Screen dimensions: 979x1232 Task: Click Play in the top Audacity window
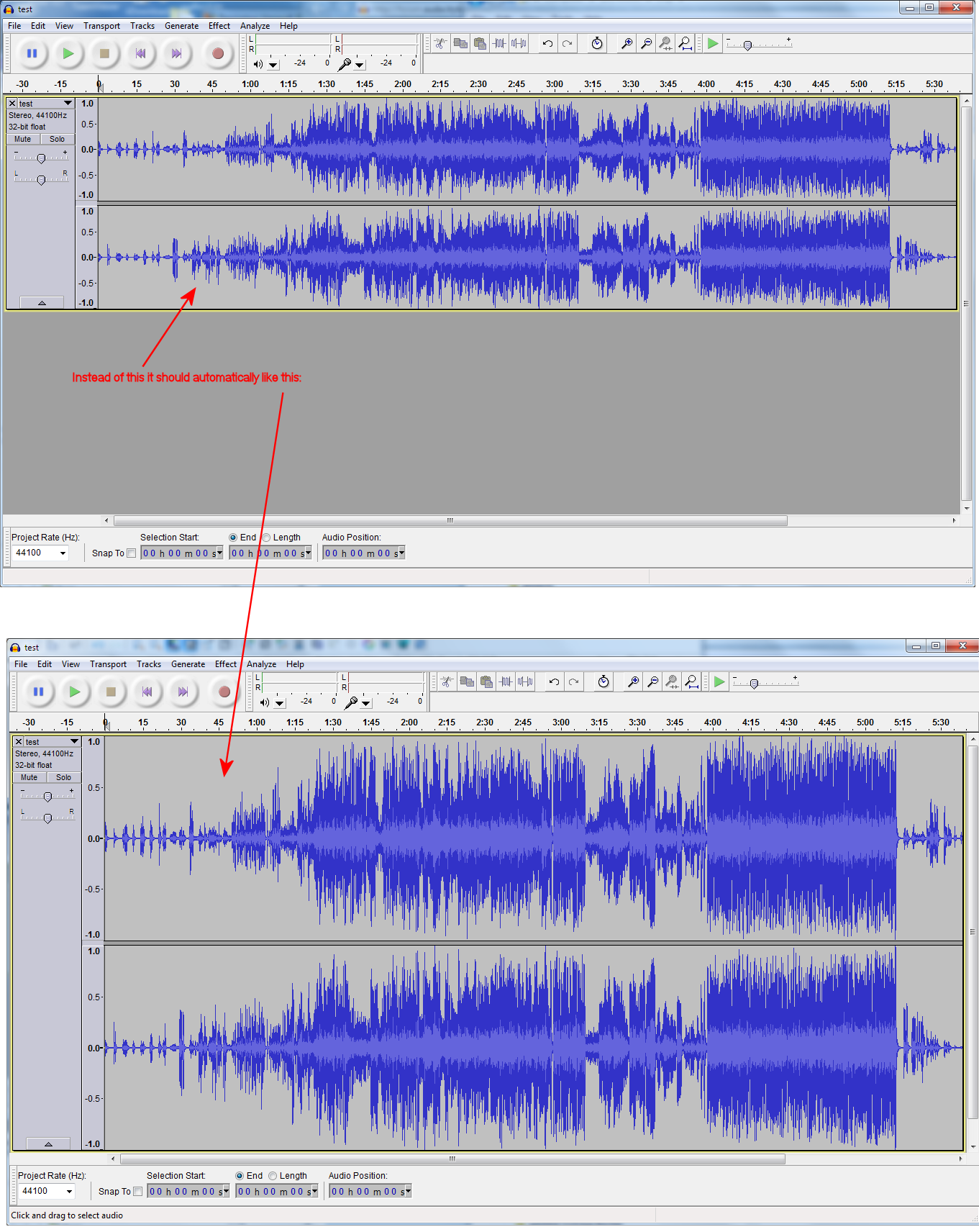tap(68, 53)
